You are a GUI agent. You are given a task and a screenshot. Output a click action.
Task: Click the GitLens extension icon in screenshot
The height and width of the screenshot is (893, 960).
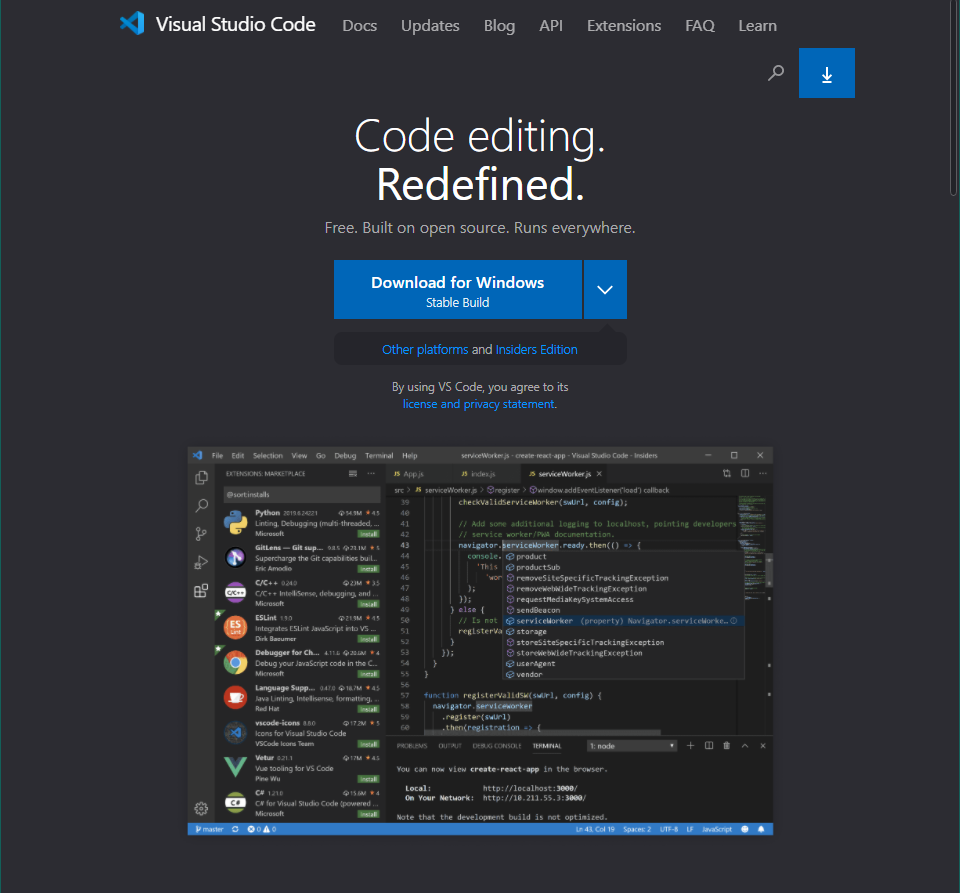point(235,557)
